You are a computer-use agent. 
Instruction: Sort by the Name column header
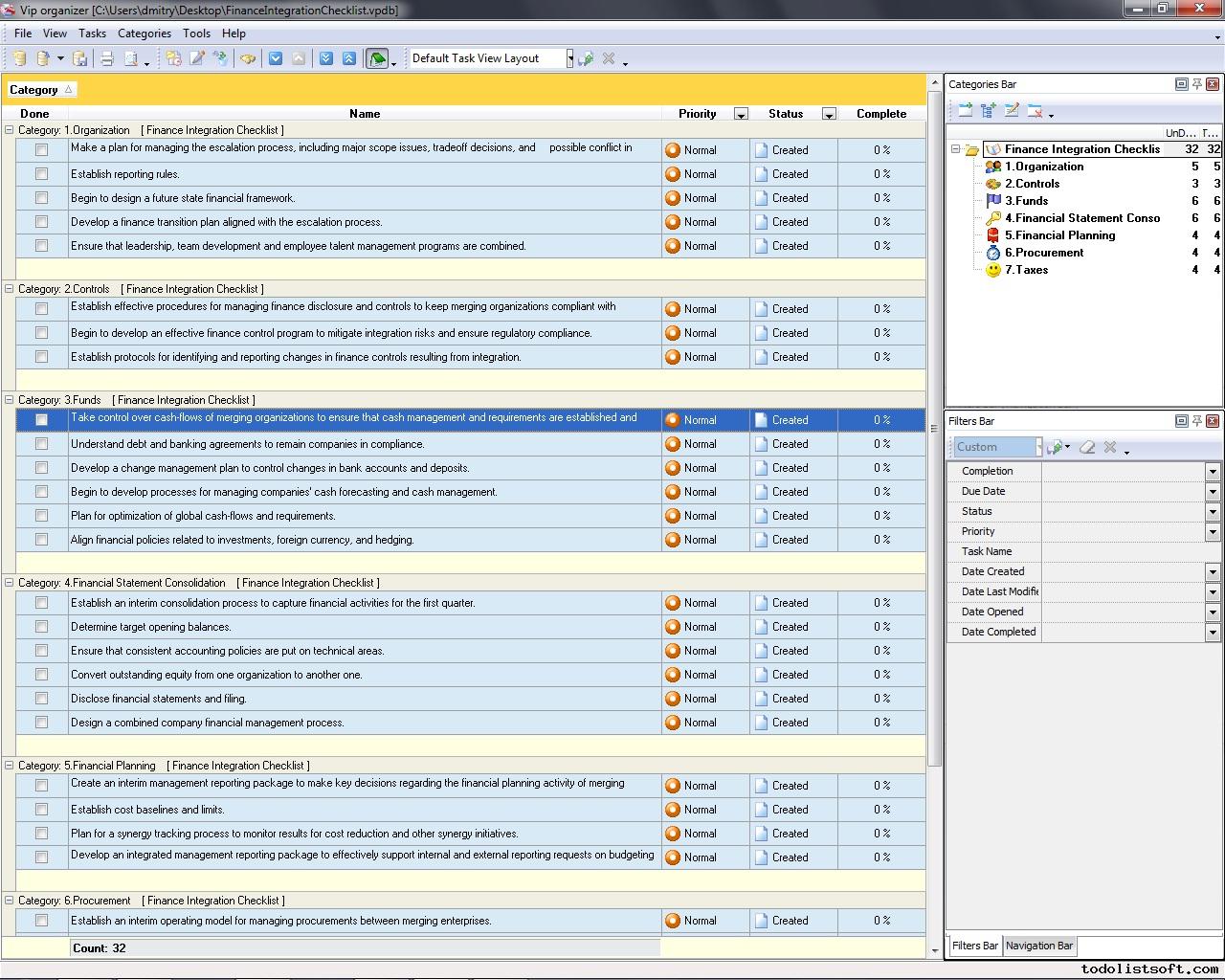pos(365,113)
